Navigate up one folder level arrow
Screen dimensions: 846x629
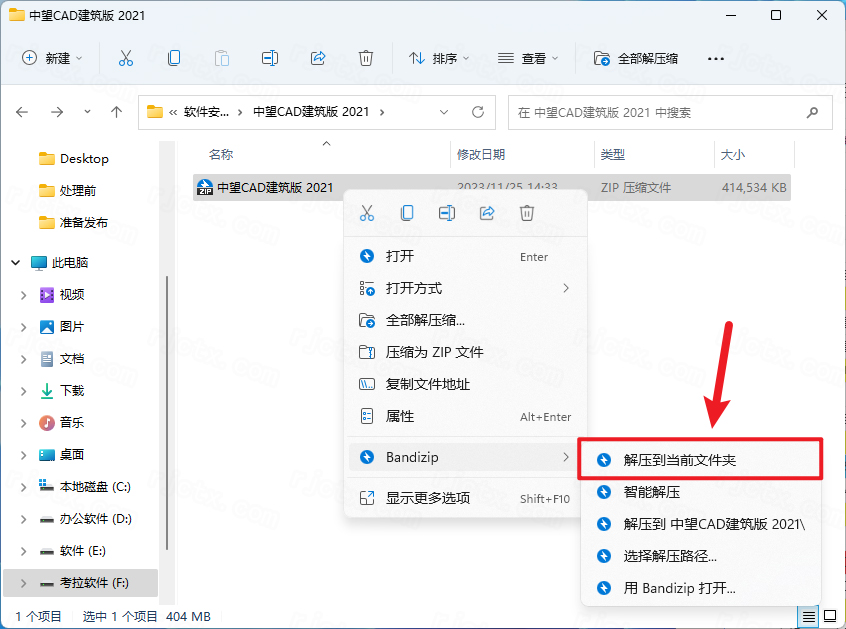pyautogui.click(x=117, y=112)
